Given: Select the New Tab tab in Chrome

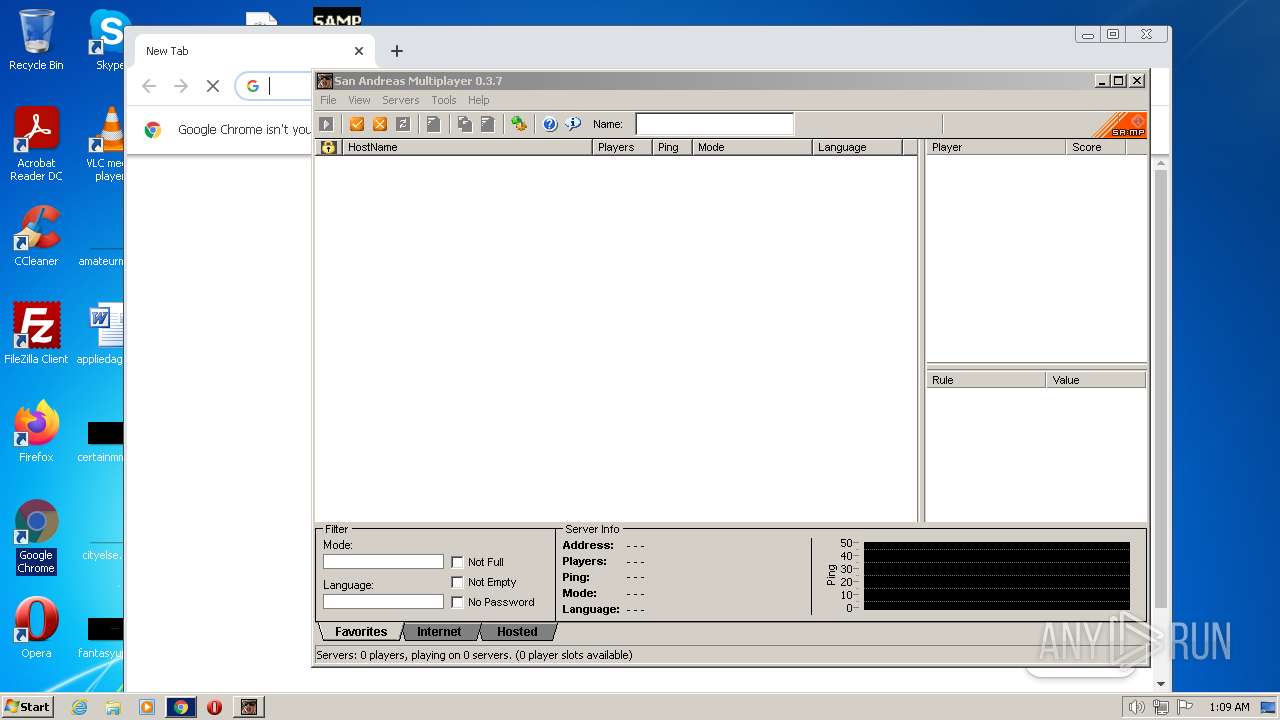Looking at the screenshot, I should [x=254, y=51].
